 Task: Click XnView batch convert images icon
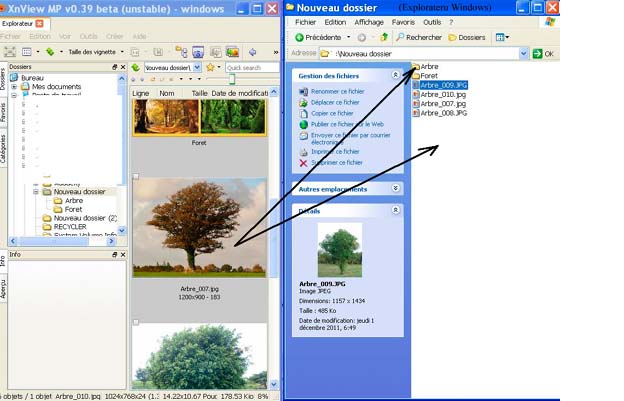click(232, 52)
